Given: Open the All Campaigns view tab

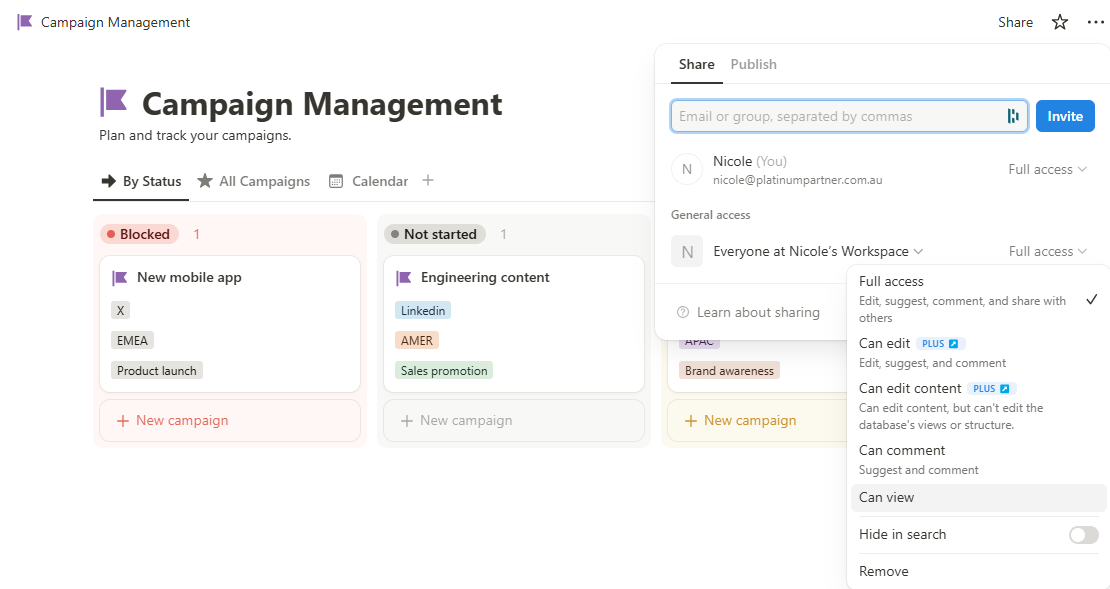Looking at the screenshot, I should [x=253, y=181].
